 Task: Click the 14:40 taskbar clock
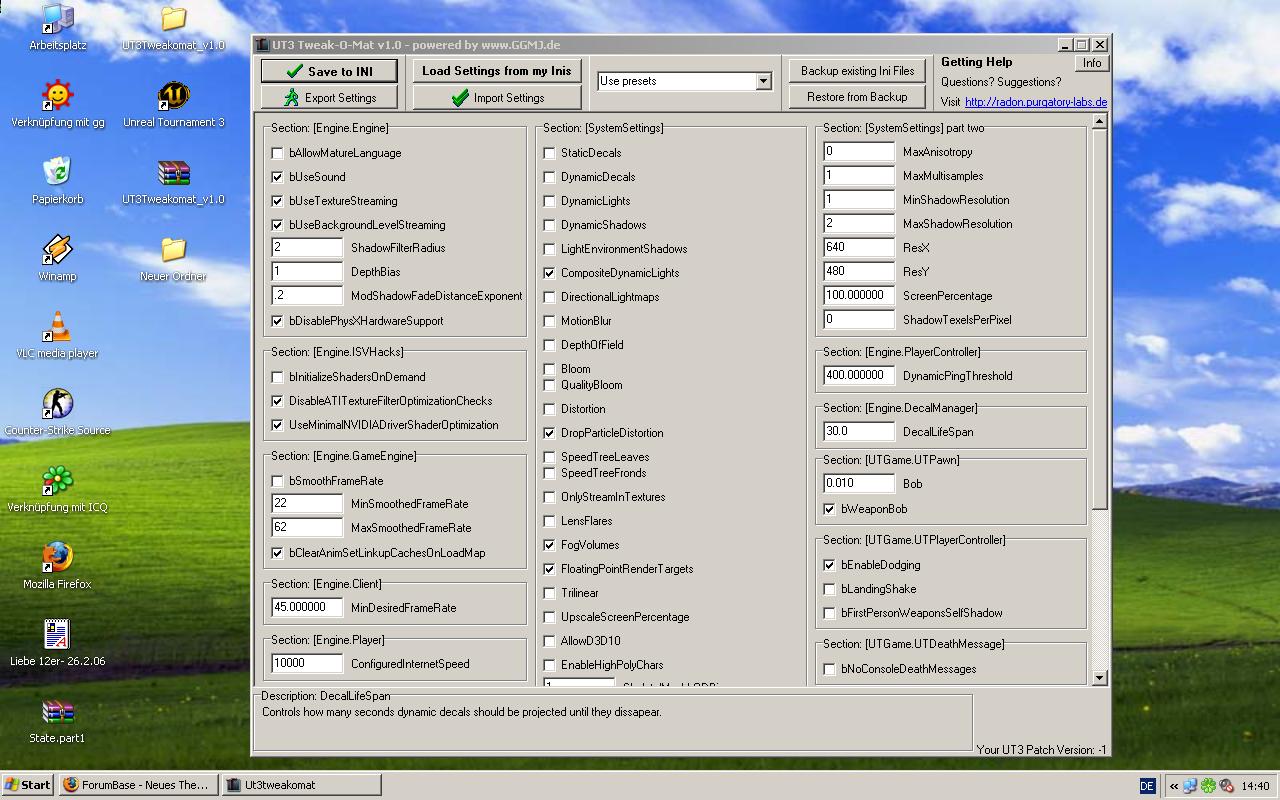click(x=1255, y=786)
